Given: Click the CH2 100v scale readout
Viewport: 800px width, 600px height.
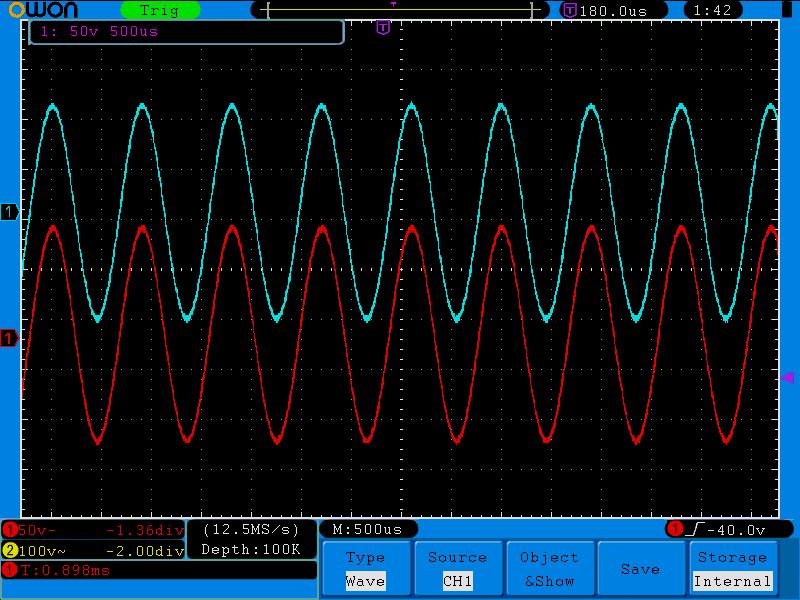Looking at the screenshot, I should pyautogui.click(x=42, y=551).
